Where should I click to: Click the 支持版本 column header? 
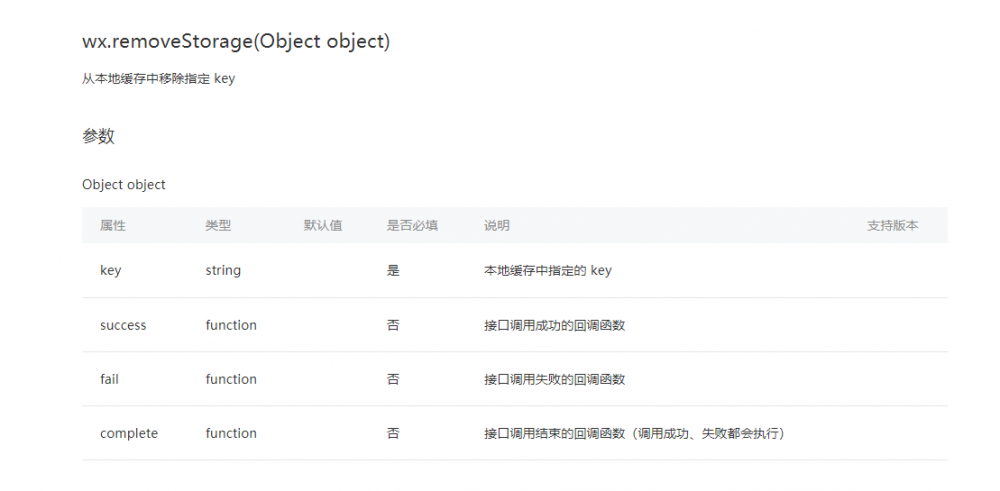click(x=893, y=226)
